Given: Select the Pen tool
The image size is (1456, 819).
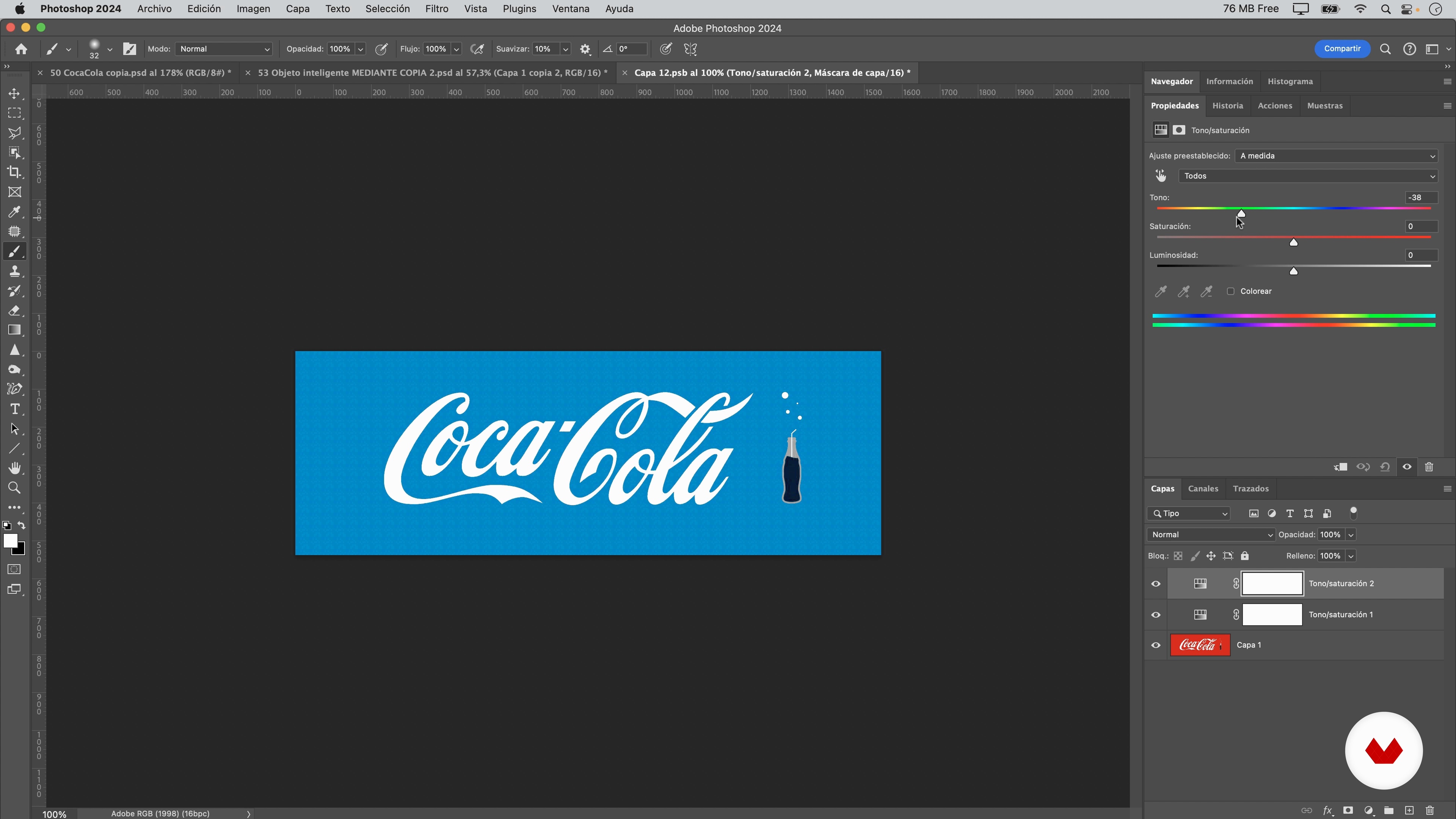Looking at the screenshot, I should click(14, 389).
